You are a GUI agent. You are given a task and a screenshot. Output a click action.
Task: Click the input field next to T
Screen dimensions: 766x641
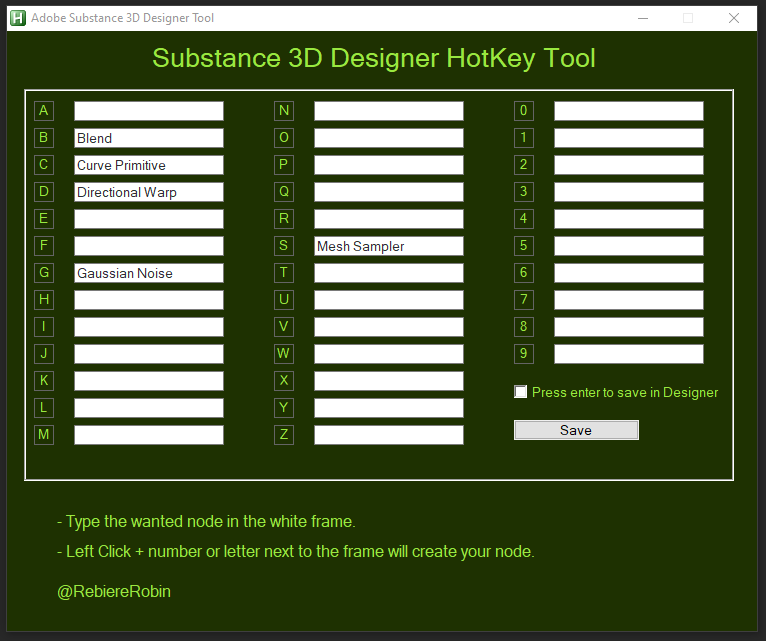point(389,273)
